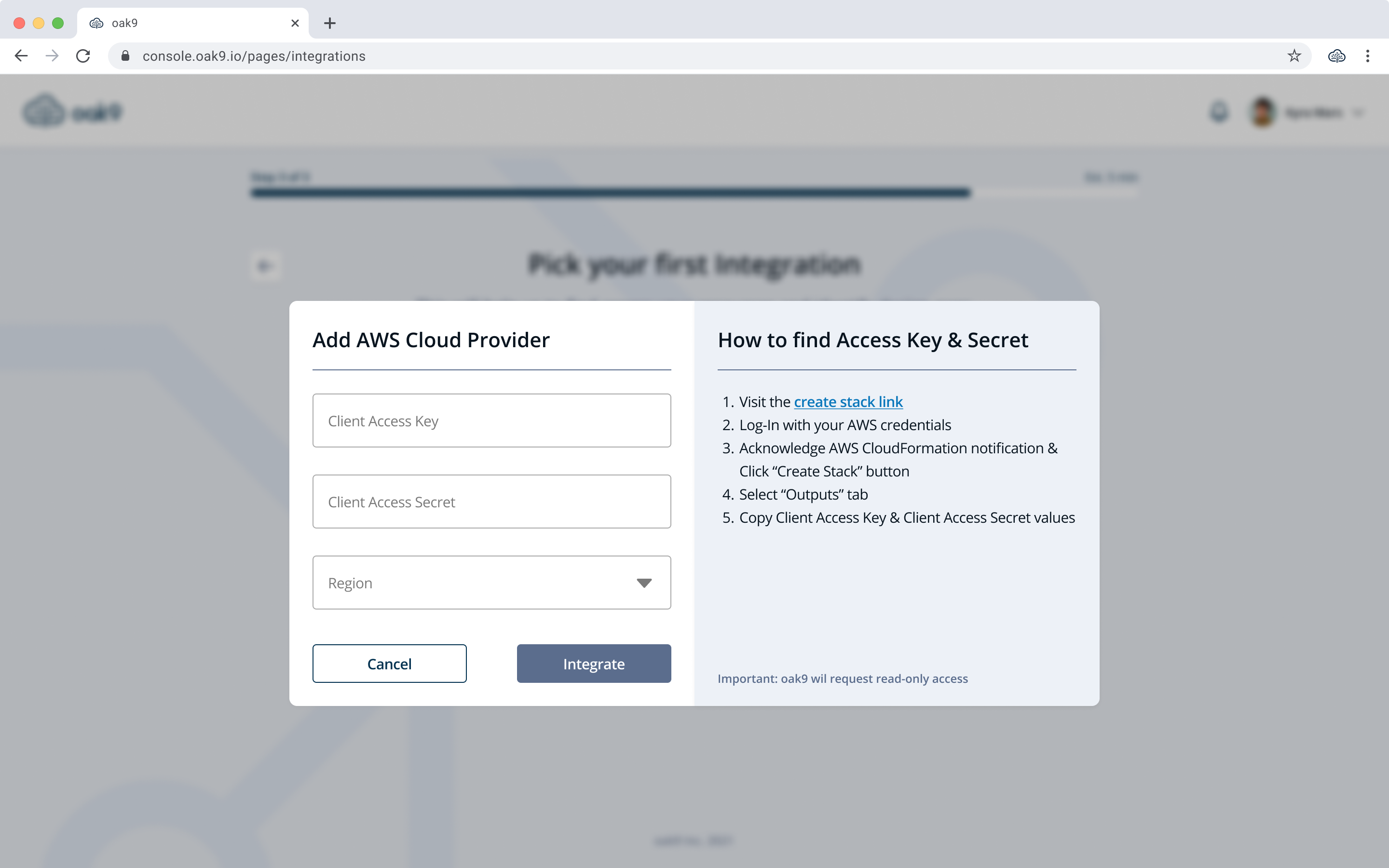Reload the page with refresh icon
Image resolution: width=1389 pixels, height=868 pixels.
[x=83, y=55]
